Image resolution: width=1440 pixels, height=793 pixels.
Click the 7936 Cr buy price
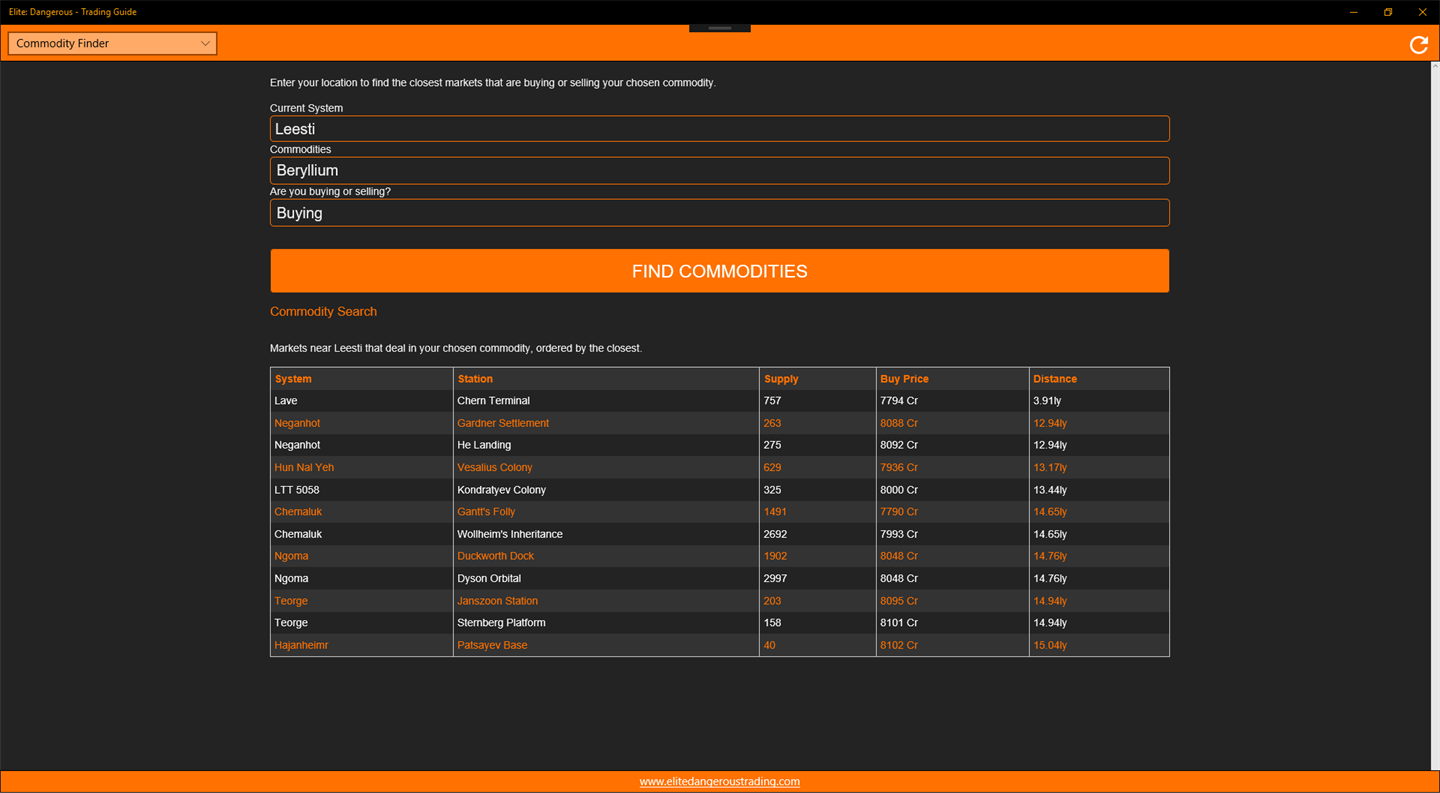899,468
